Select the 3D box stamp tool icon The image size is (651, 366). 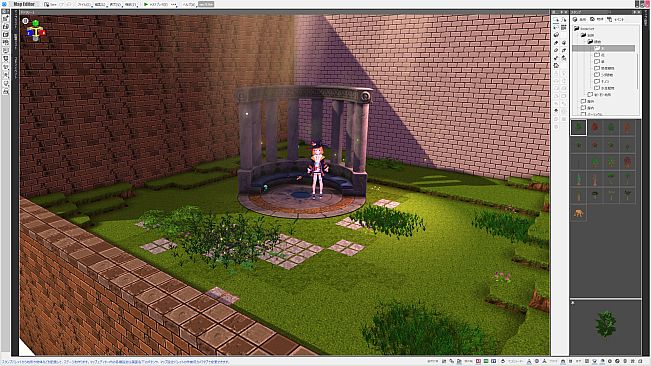point(556,34)
